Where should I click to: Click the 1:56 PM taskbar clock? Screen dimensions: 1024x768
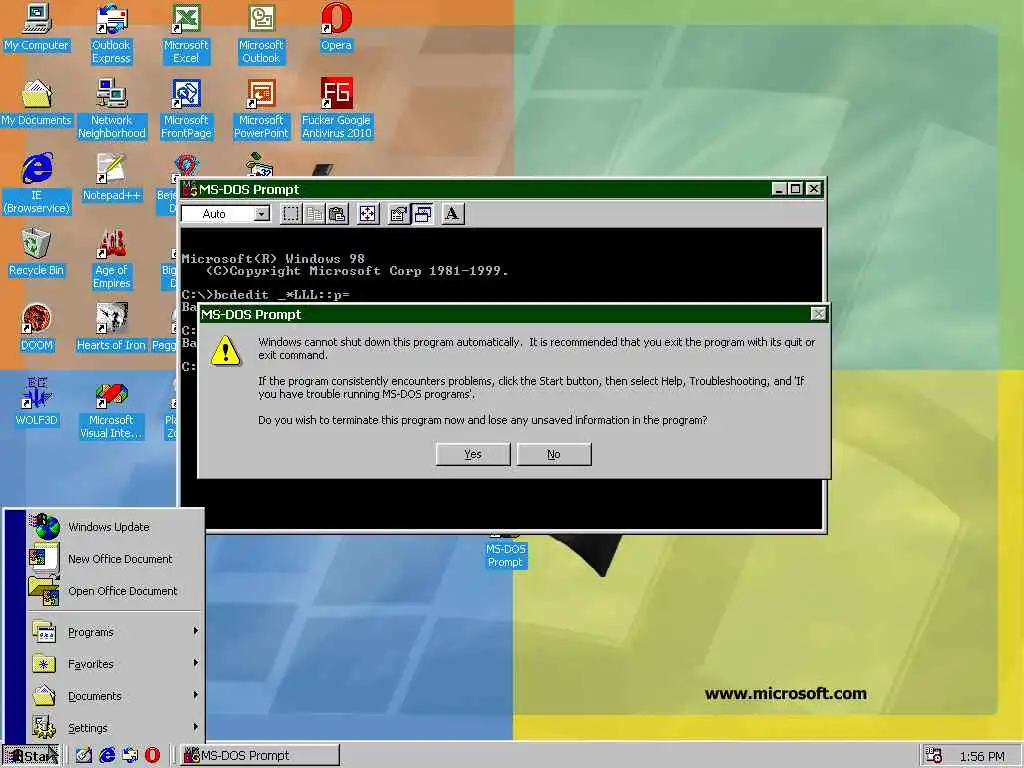(982, 756)
